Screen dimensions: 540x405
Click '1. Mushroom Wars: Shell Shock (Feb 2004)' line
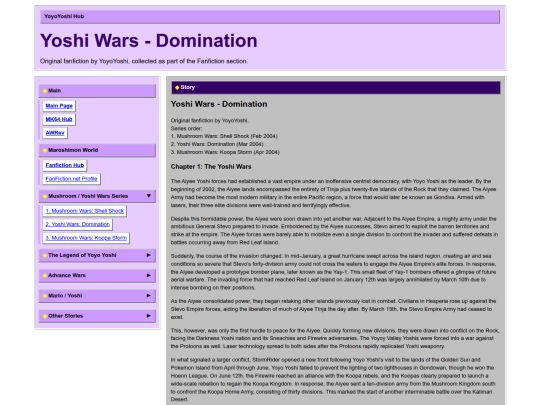pyautogui.click(x=224, y=136)
